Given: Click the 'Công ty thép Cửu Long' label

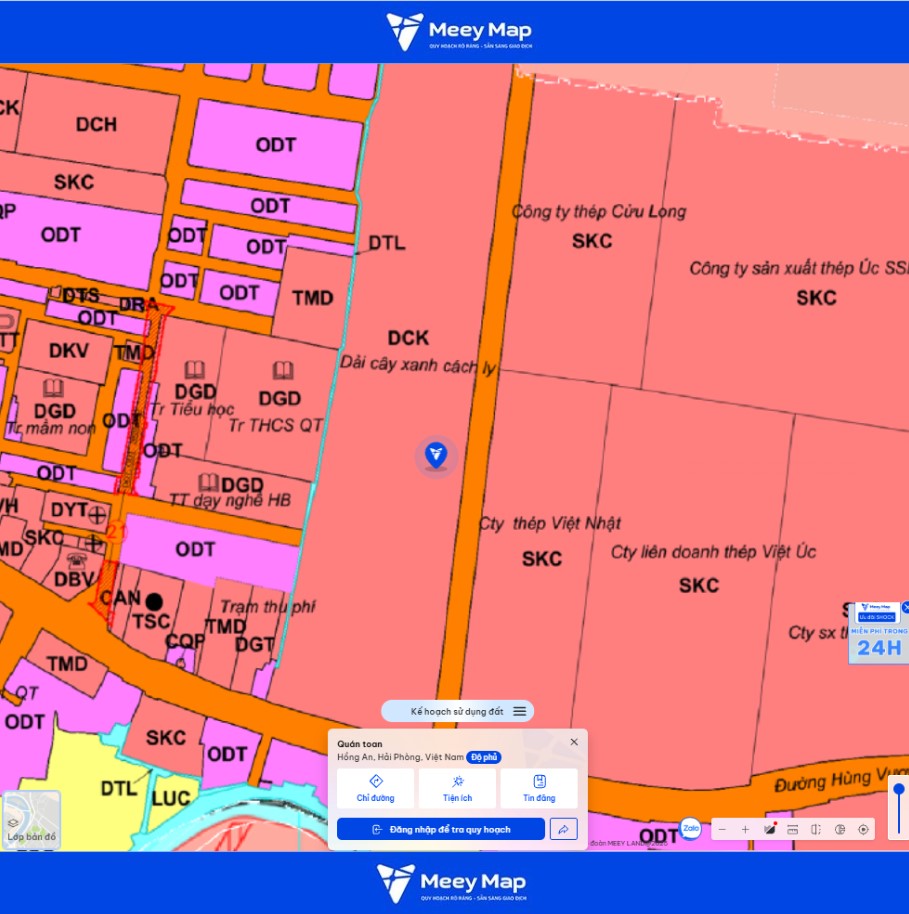Looking at the screenshot, I should tap(599, 211).
